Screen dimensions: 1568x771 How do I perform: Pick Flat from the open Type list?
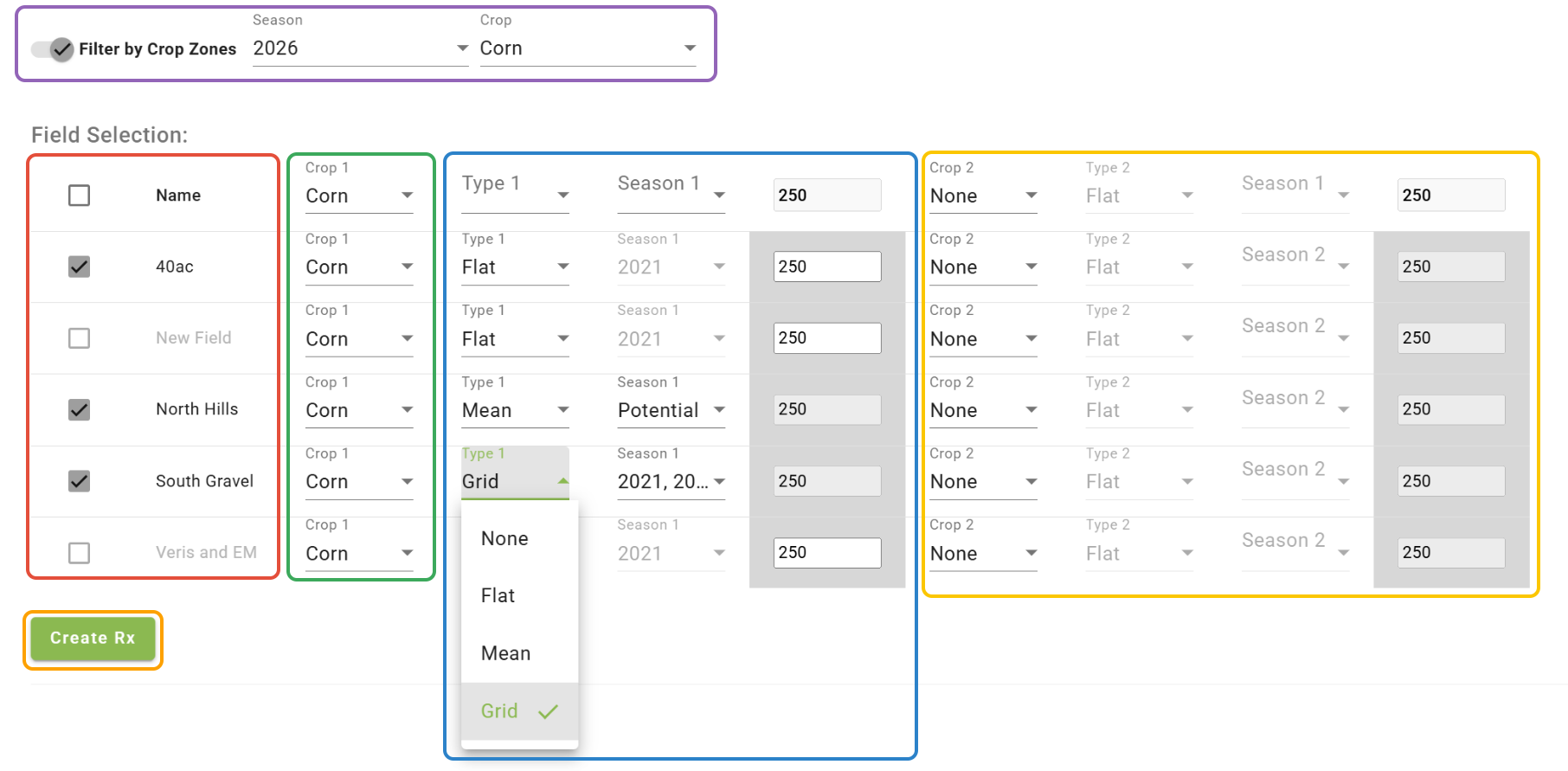pyautogui.click(x=498, y=596)
